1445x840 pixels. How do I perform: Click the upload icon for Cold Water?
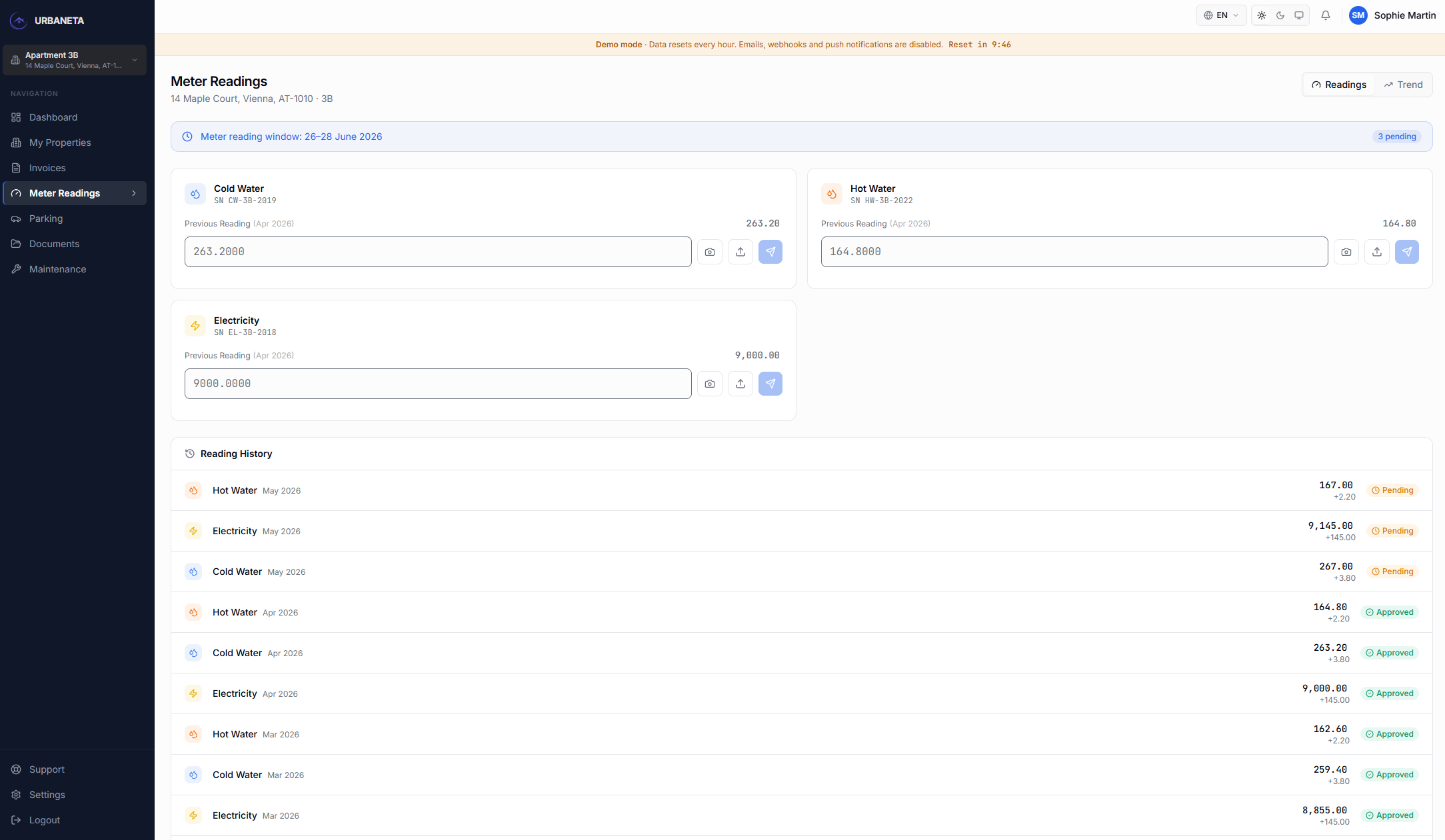coord(740,252)
